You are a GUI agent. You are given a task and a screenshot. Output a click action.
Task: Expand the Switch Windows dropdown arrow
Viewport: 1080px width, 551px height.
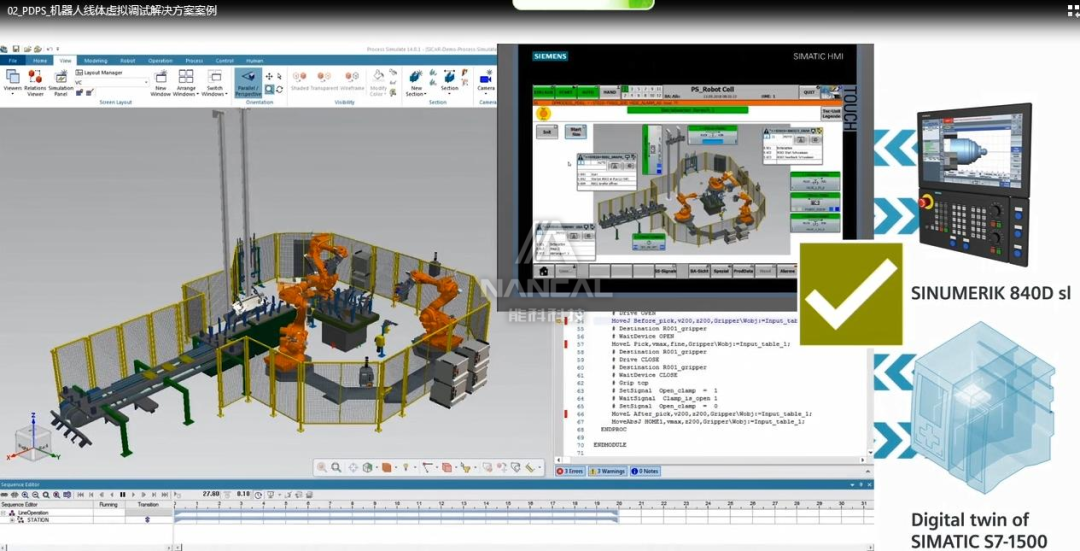(x=226, y=94)
